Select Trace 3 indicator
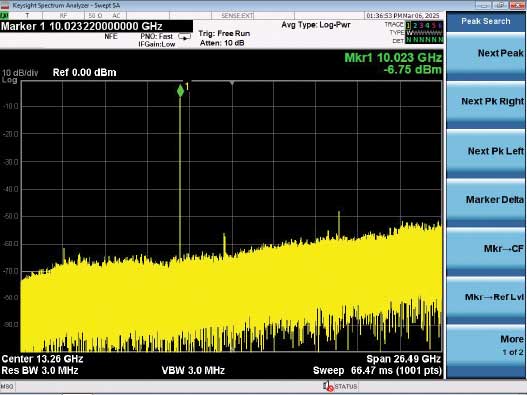527x395 pixels. click(x=421, y=25)
